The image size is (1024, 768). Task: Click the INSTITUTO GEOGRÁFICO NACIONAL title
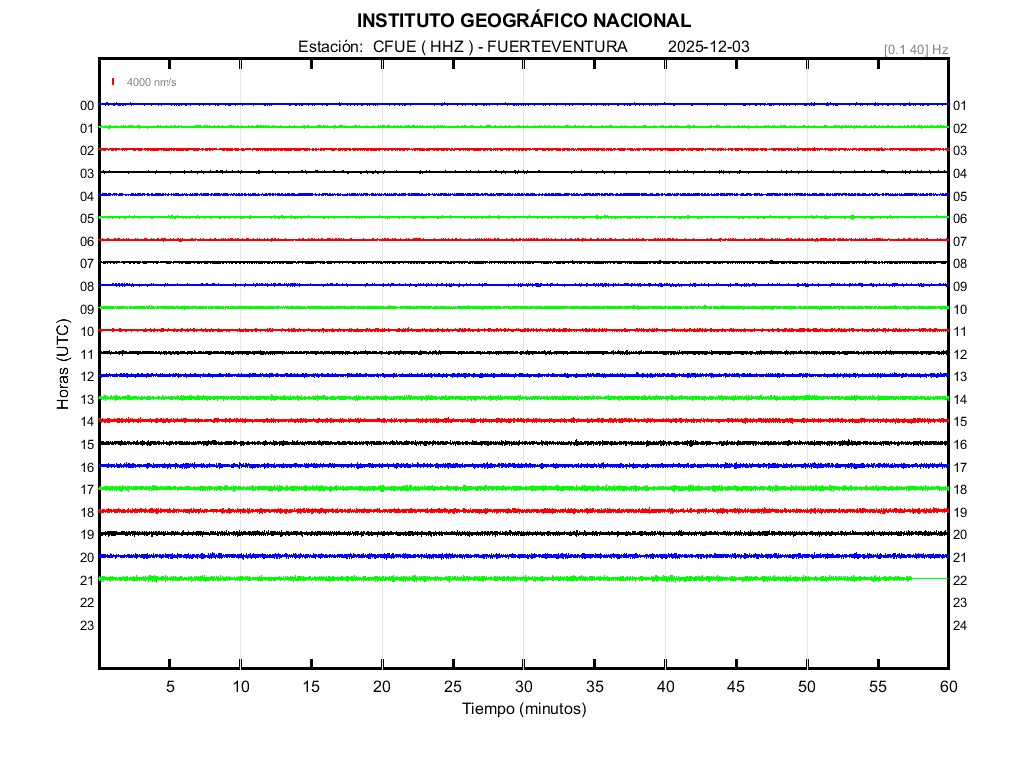tap(523, 21)
